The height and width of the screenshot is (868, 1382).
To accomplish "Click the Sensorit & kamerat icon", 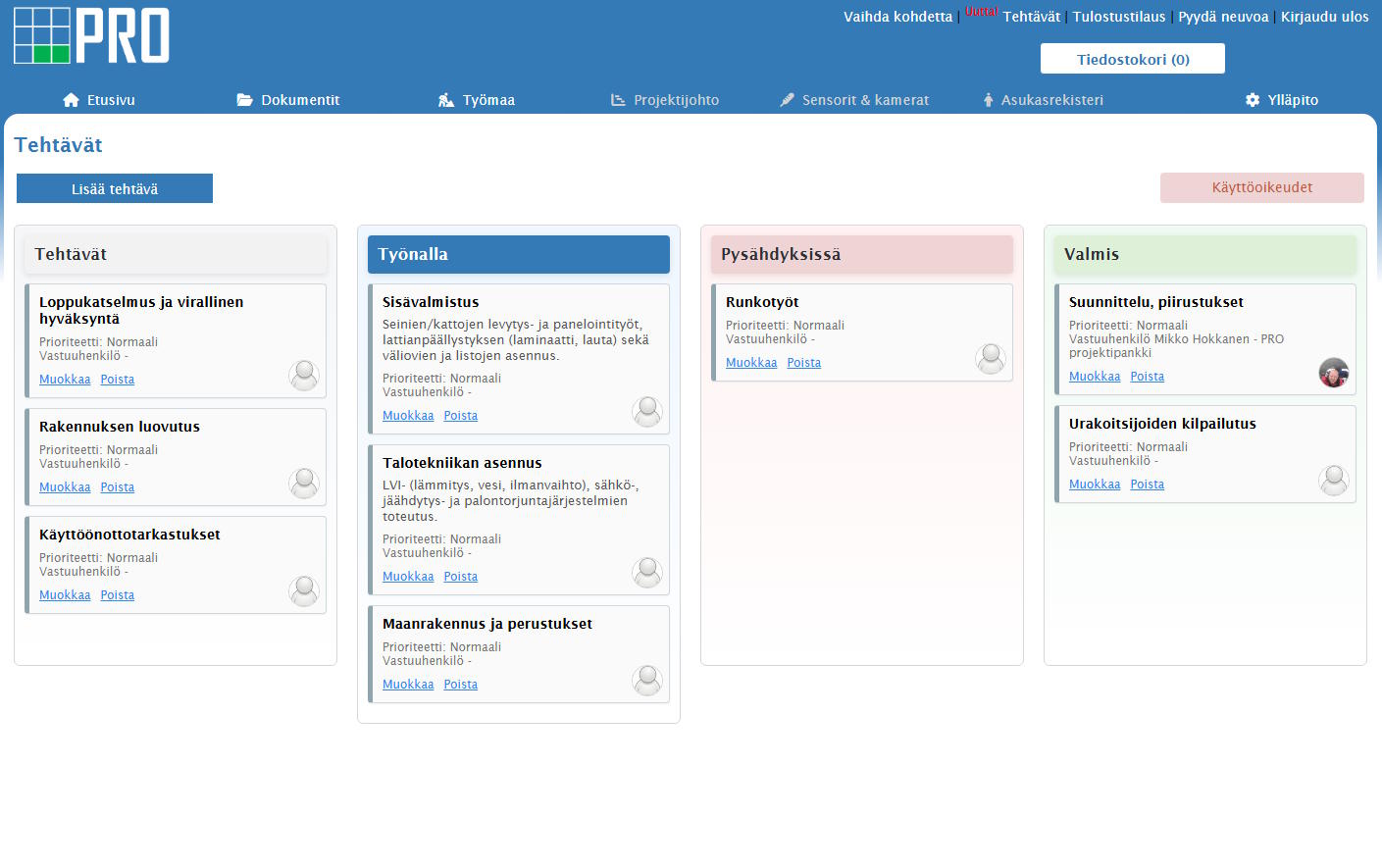I will point(787,100).
